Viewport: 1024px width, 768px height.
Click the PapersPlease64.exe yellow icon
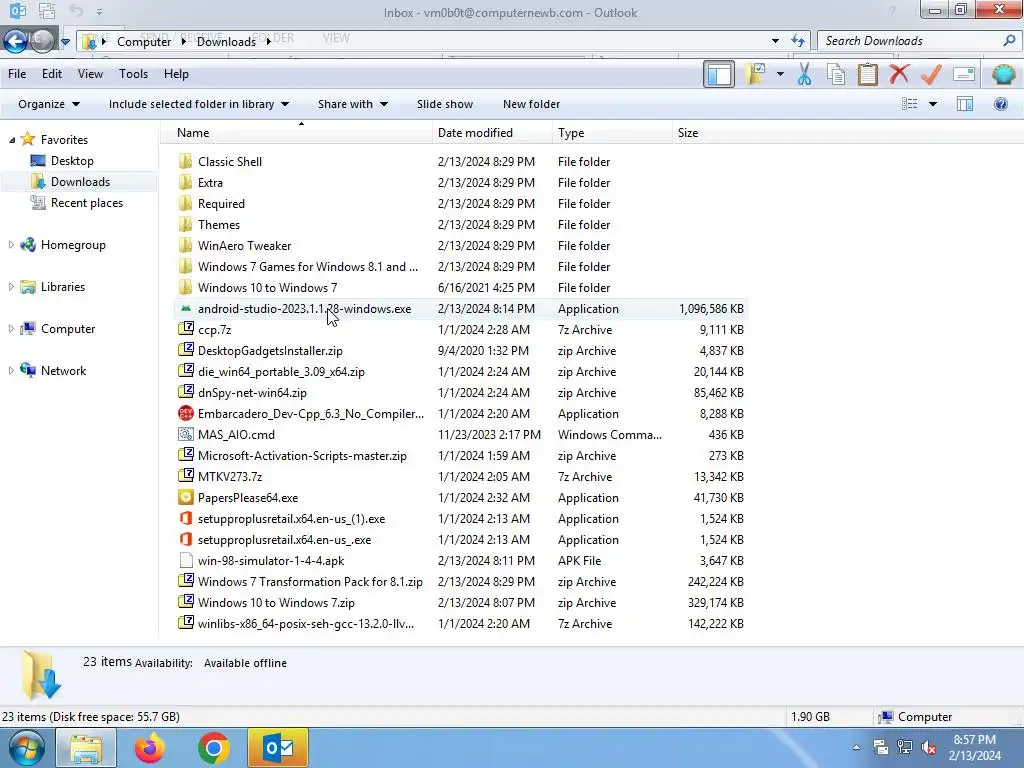click(186, 498)
